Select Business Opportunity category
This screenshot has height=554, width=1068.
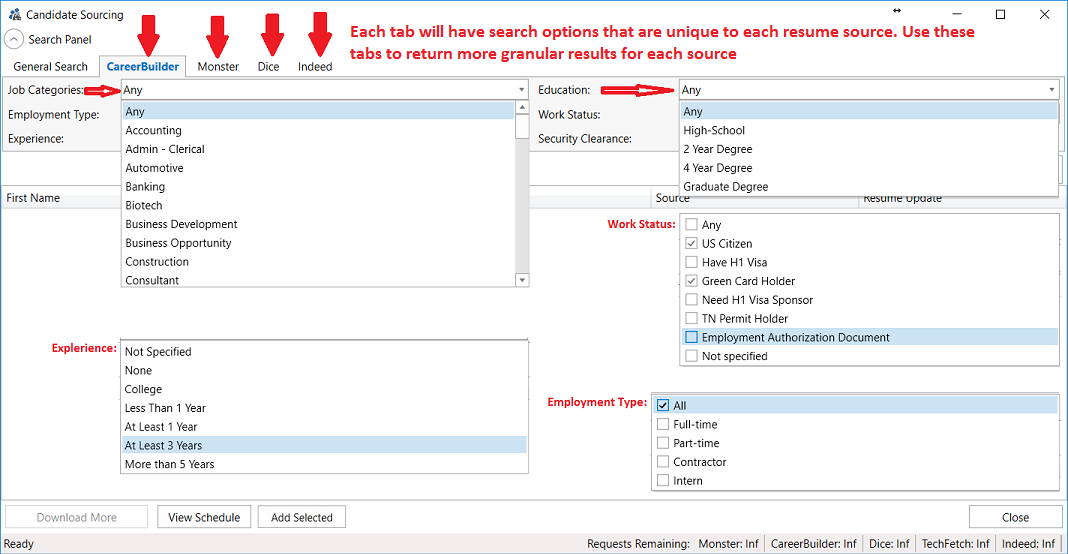coord(318,243)
